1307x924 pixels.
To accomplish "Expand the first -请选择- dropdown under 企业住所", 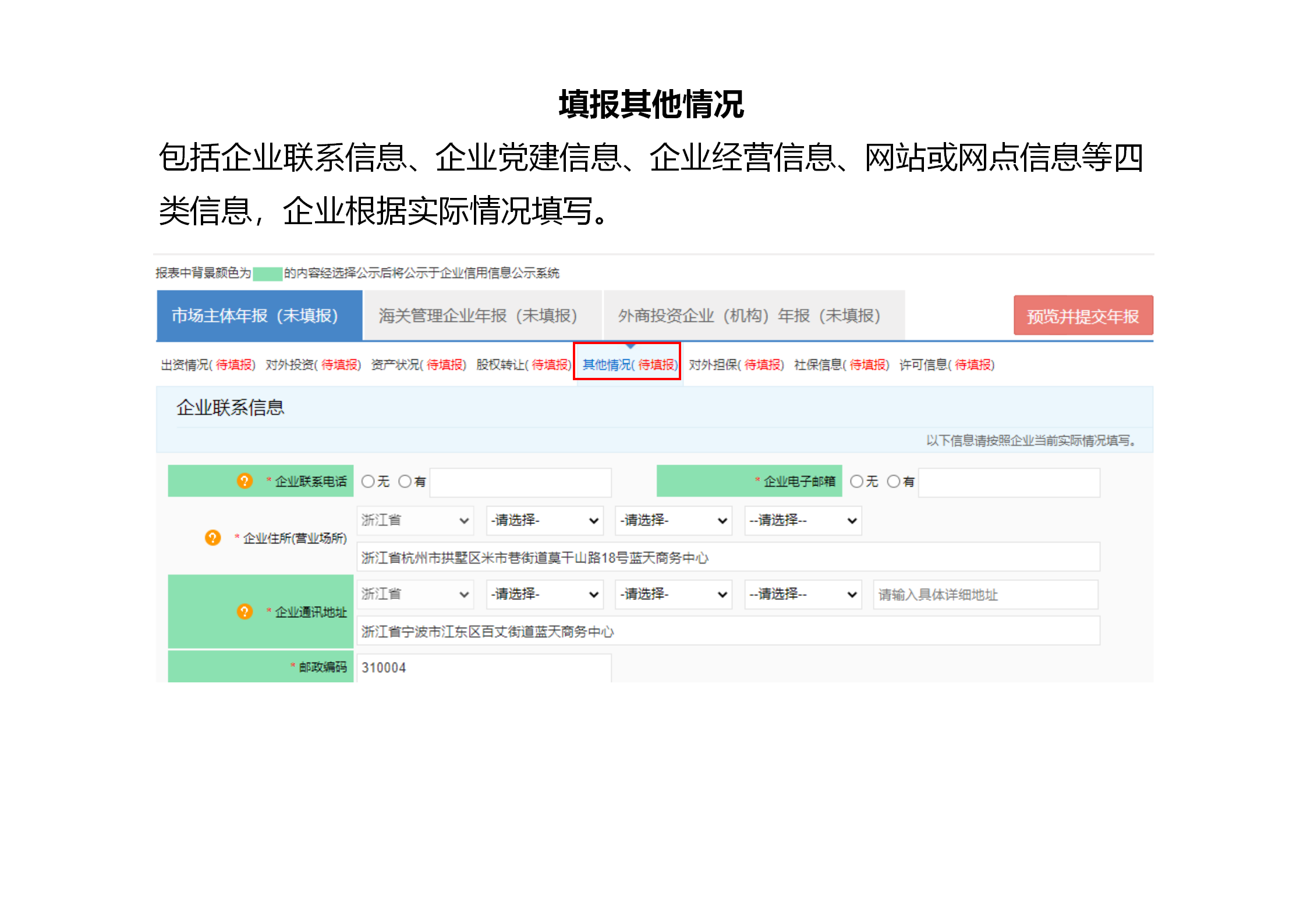I will coord(544,520).
